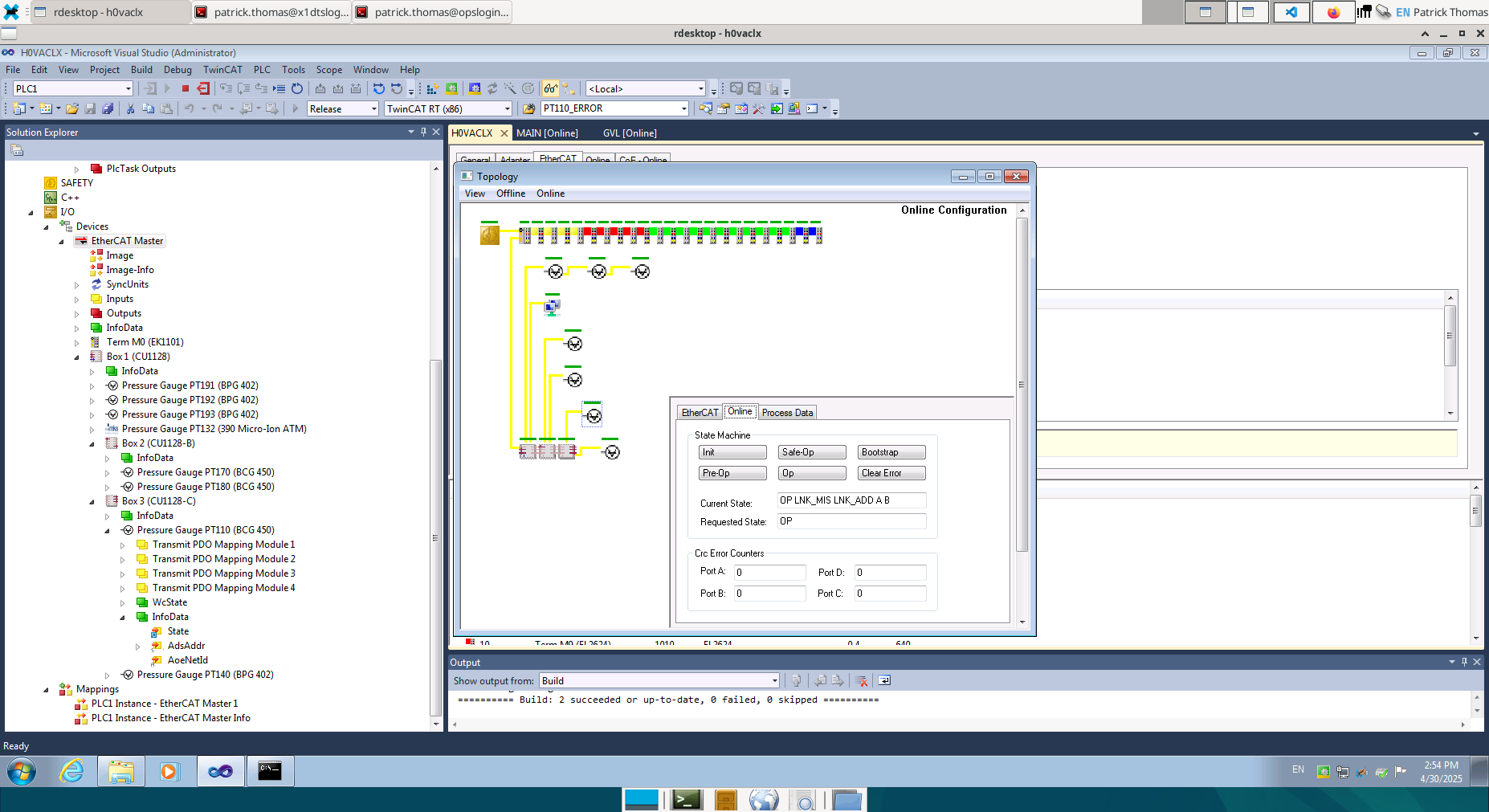The image size is (1489, 812).
Task: Click the Safe-Op state button
Action: (812, 452)
